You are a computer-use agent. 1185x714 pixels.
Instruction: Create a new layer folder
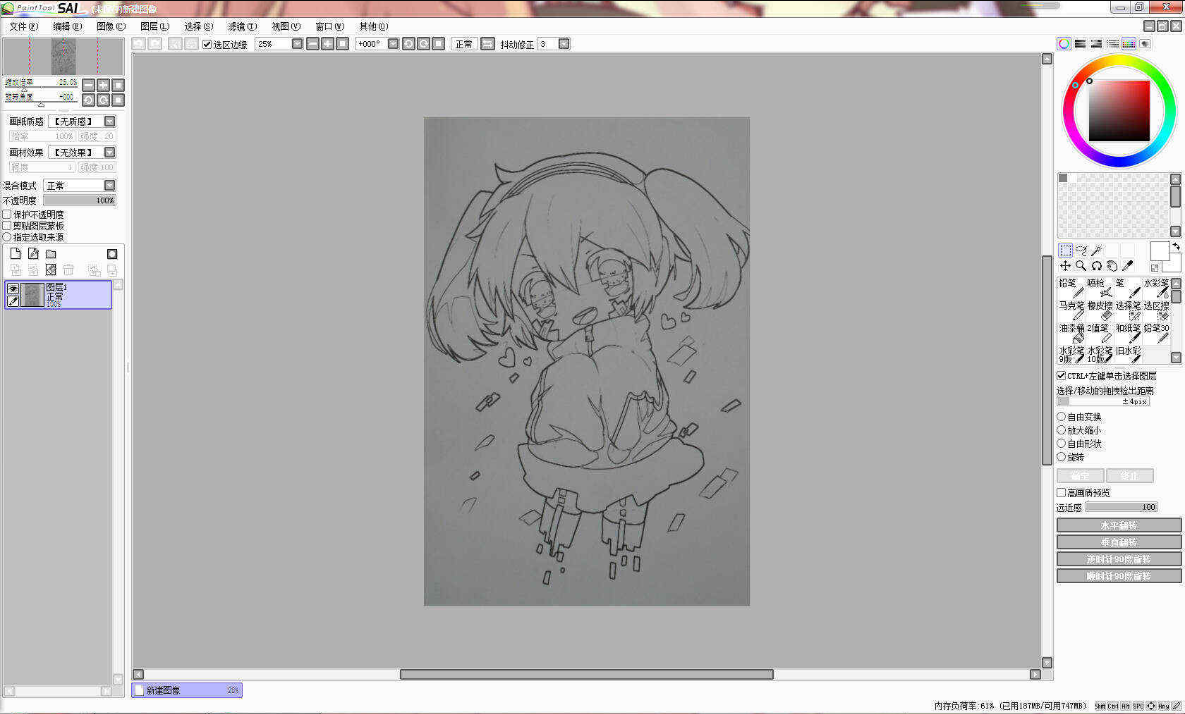pos(51,254)
